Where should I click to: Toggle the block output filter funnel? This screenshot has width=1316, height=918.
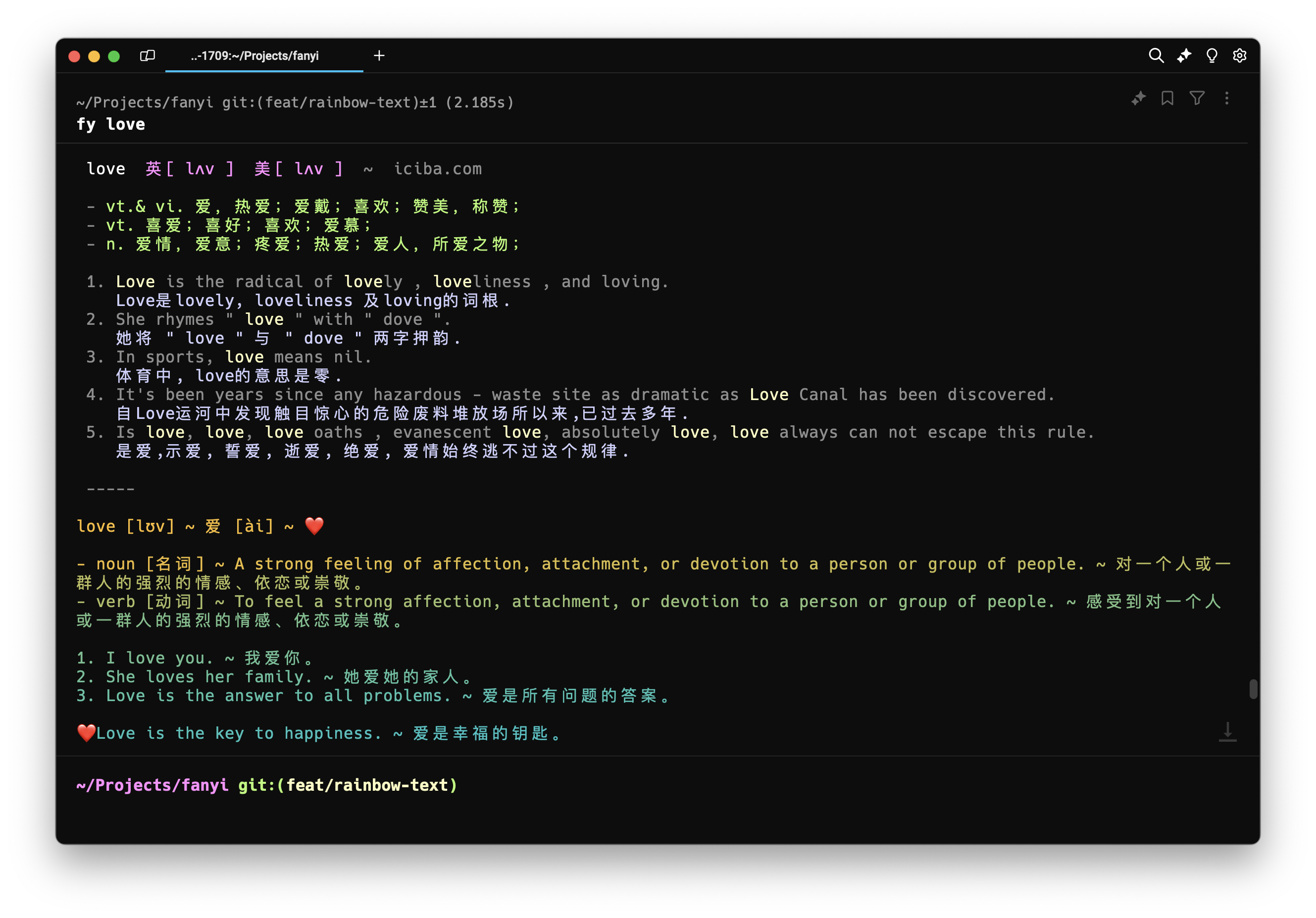point(1197,99)
